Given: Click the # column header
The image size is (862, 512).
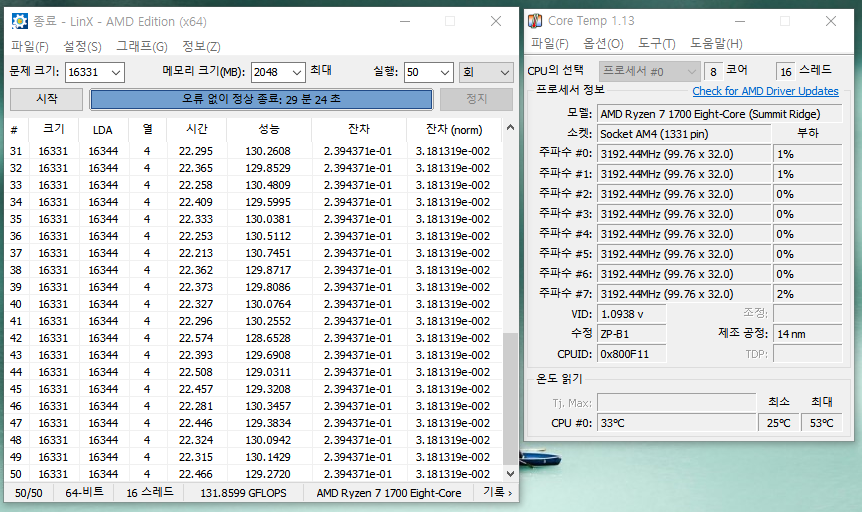Looking at the screenshot, I should coord(16,129).
